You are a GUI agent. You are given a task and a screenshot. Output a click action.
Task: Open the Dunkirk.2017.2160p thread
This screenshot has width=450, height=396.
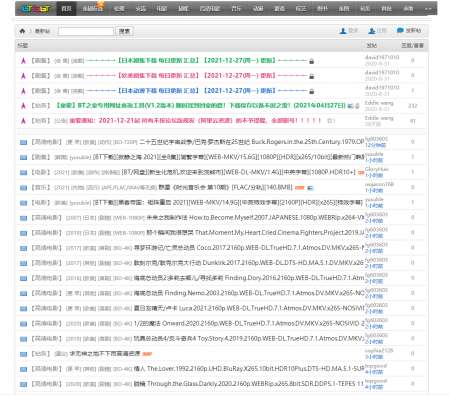click(249, 263)
